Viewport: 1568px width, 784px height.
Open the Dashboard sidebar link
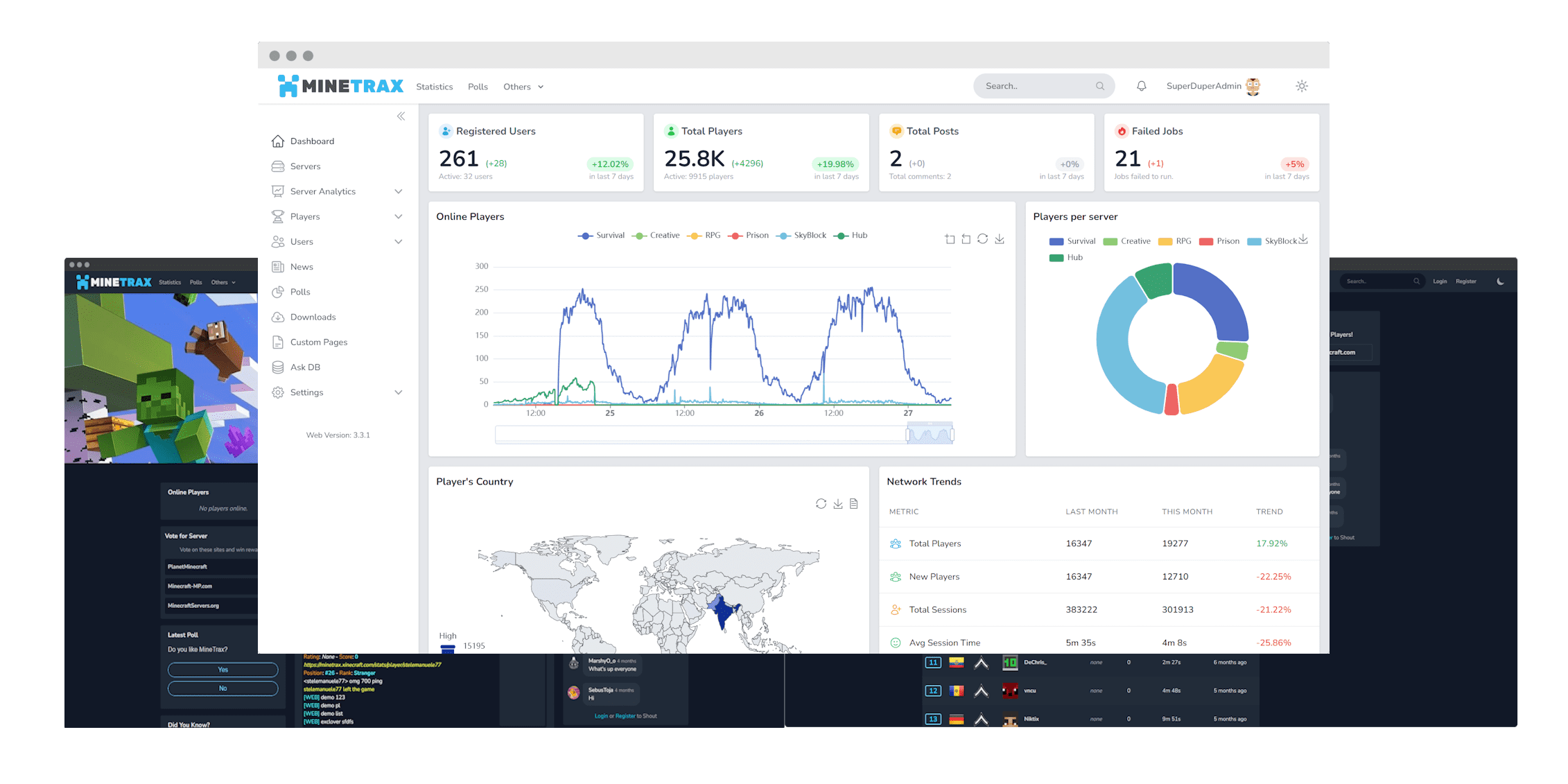pyautogui.click(x=312, y=141)
